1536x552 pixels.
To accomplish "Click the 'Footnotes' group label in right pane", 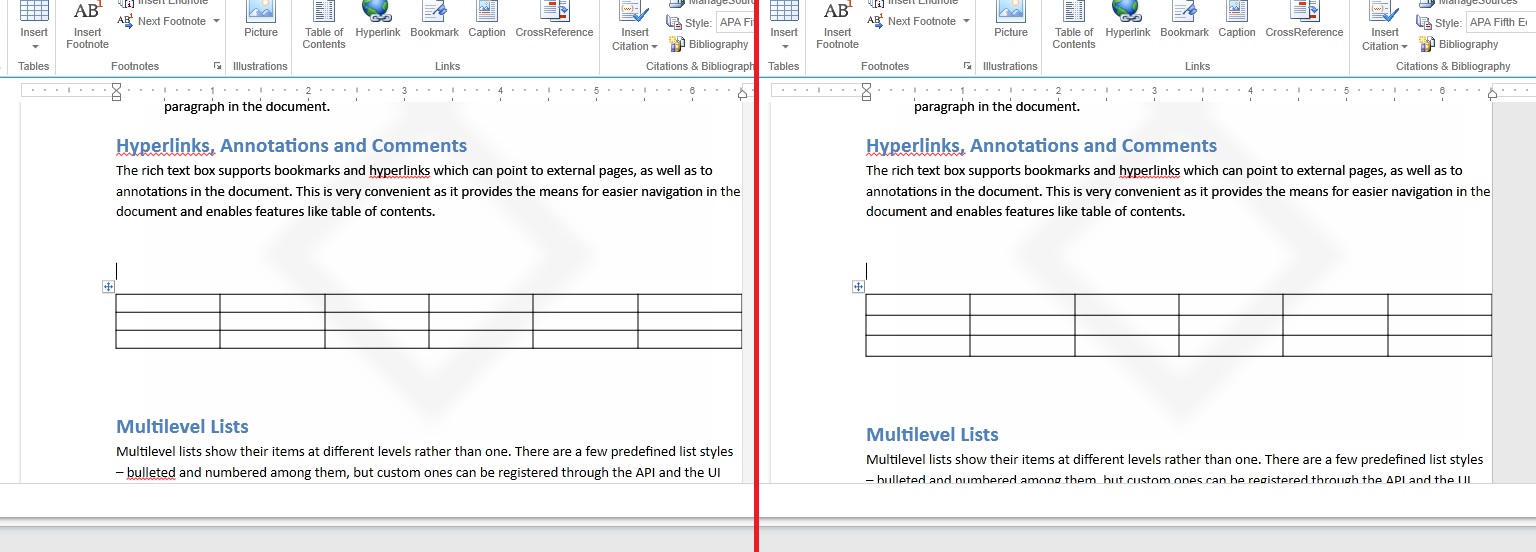I will pos(885,66).
